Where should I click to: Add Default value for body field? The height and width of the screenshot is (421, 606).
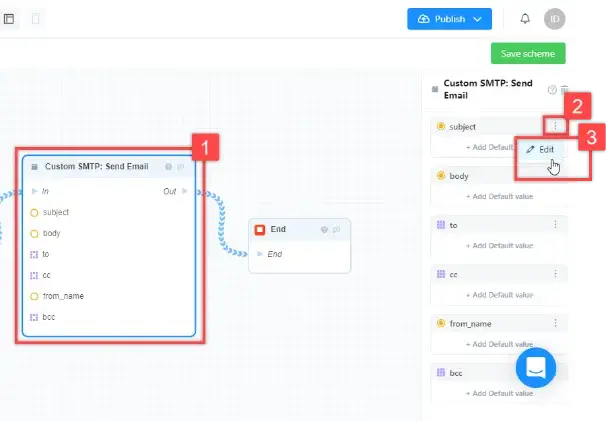click(x=501, y=196)
